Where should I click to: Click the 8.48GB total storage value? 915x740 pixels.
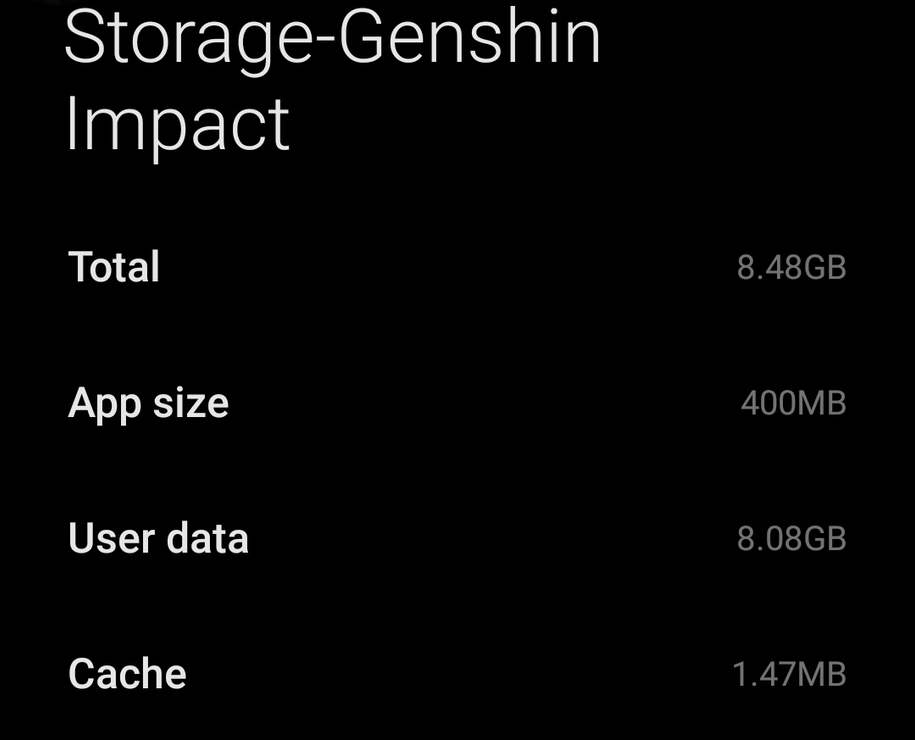click(791, 268)
